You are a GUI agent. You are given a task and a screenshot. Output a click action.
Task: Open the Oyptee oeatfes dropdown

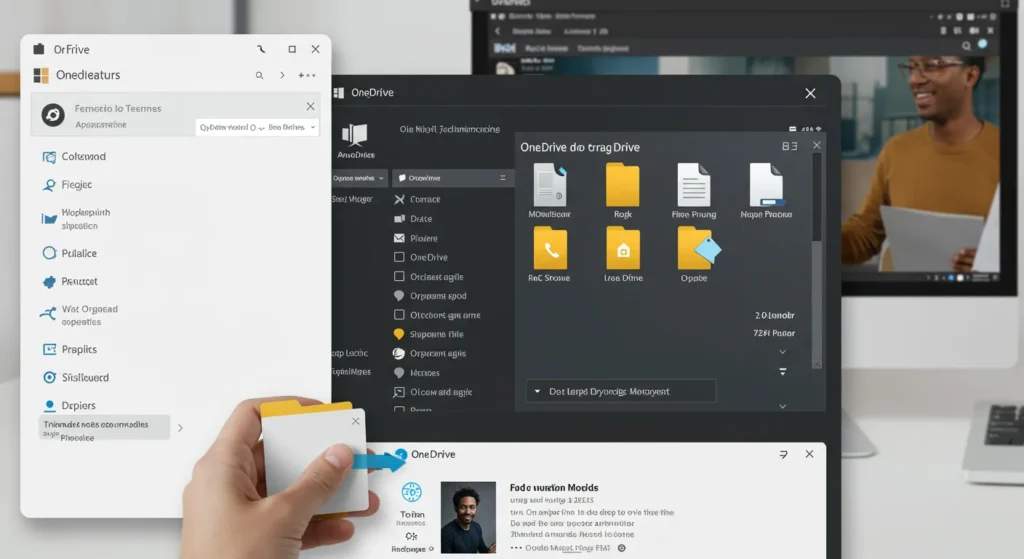[x=359, y=178]
